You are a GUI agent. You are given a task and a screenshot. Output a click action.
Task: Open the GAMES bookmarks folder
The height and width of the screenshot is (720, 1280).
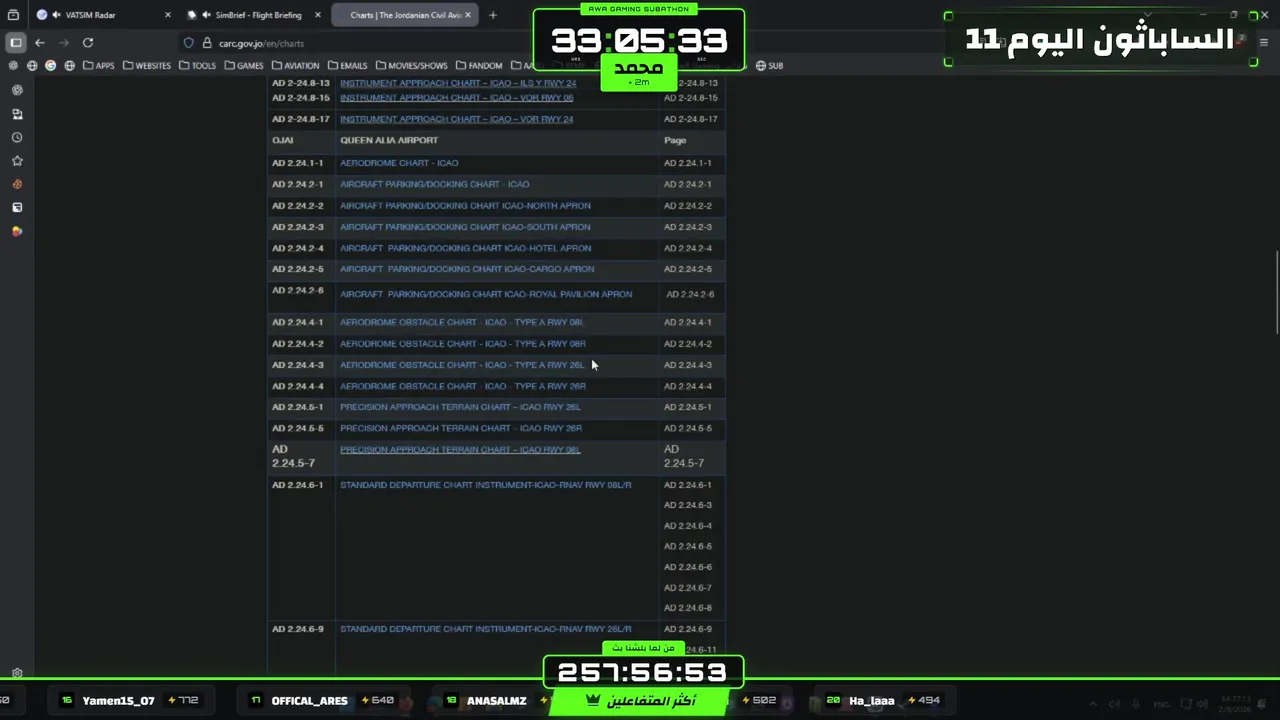point(244,66)
